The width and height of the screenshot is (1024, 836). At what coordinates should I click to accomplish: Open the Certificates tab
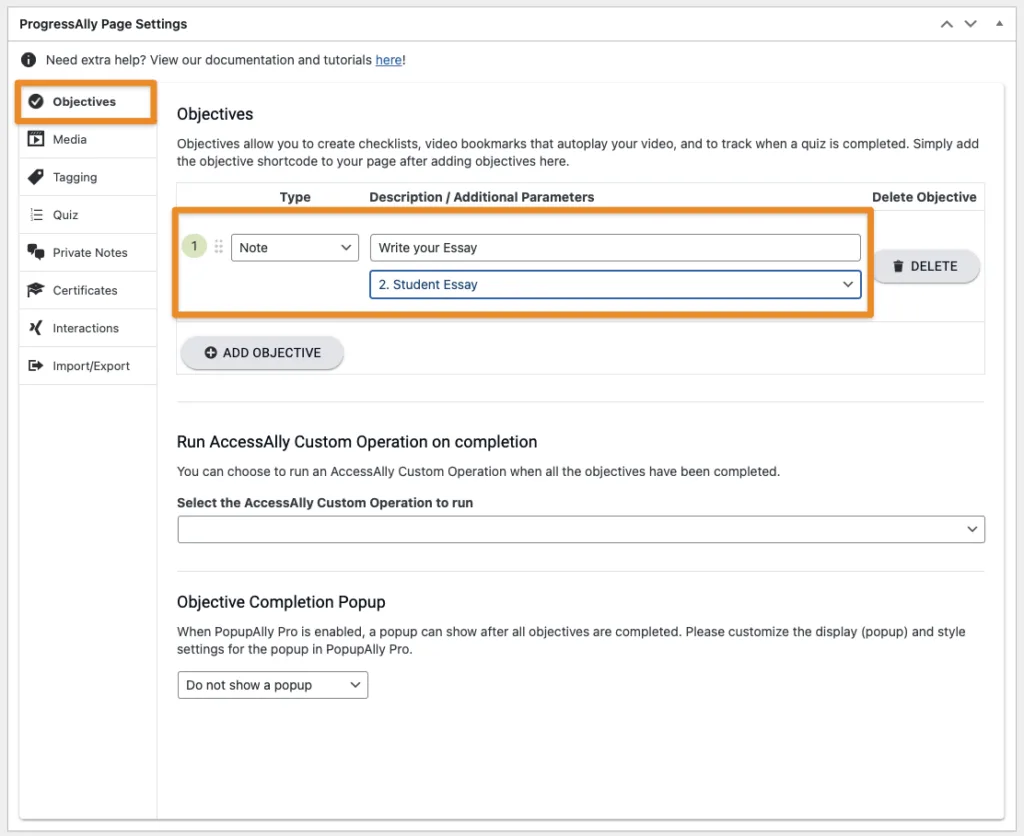(88, 291)
